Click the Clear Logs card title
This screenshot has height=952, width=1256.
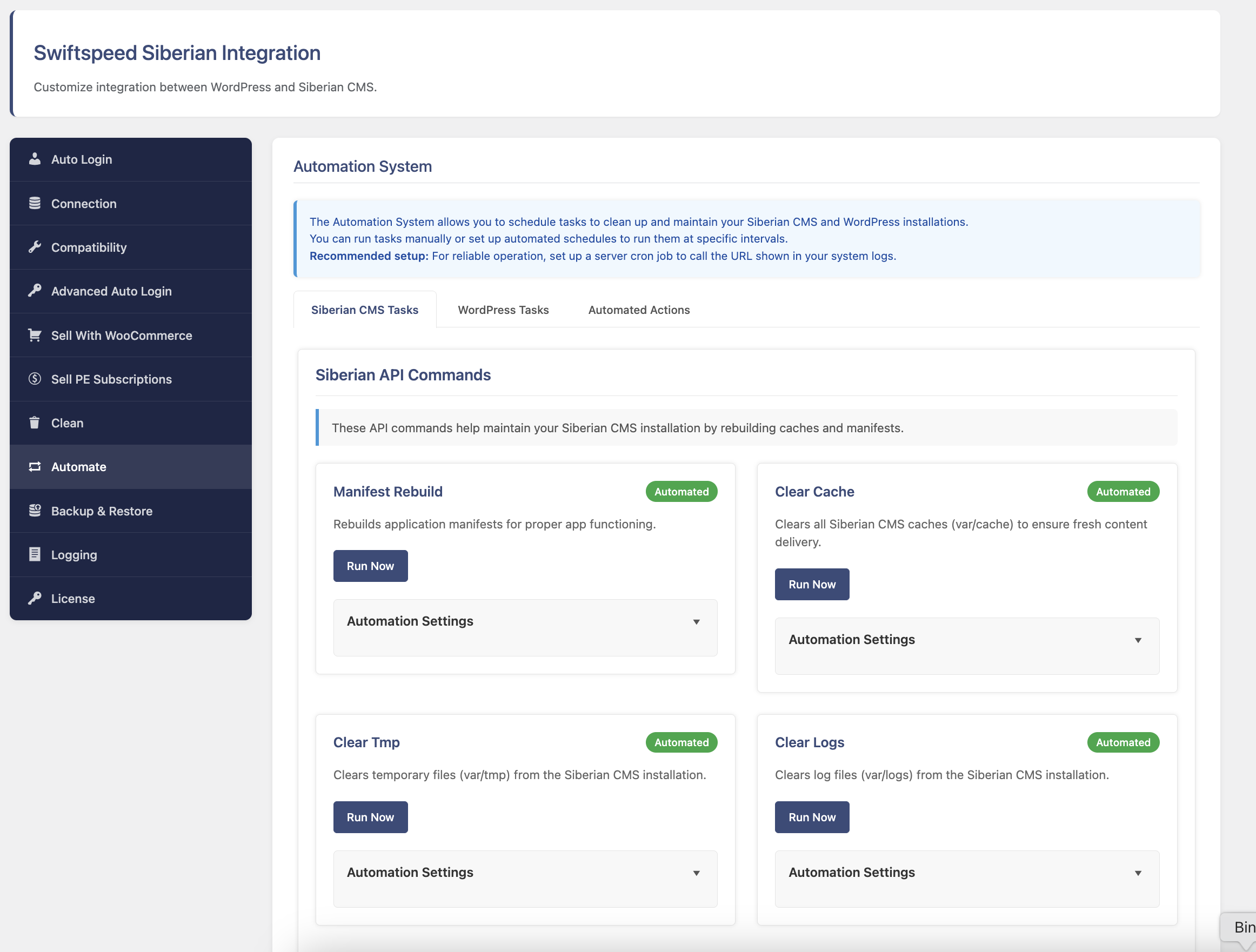(x=809, y=742)
